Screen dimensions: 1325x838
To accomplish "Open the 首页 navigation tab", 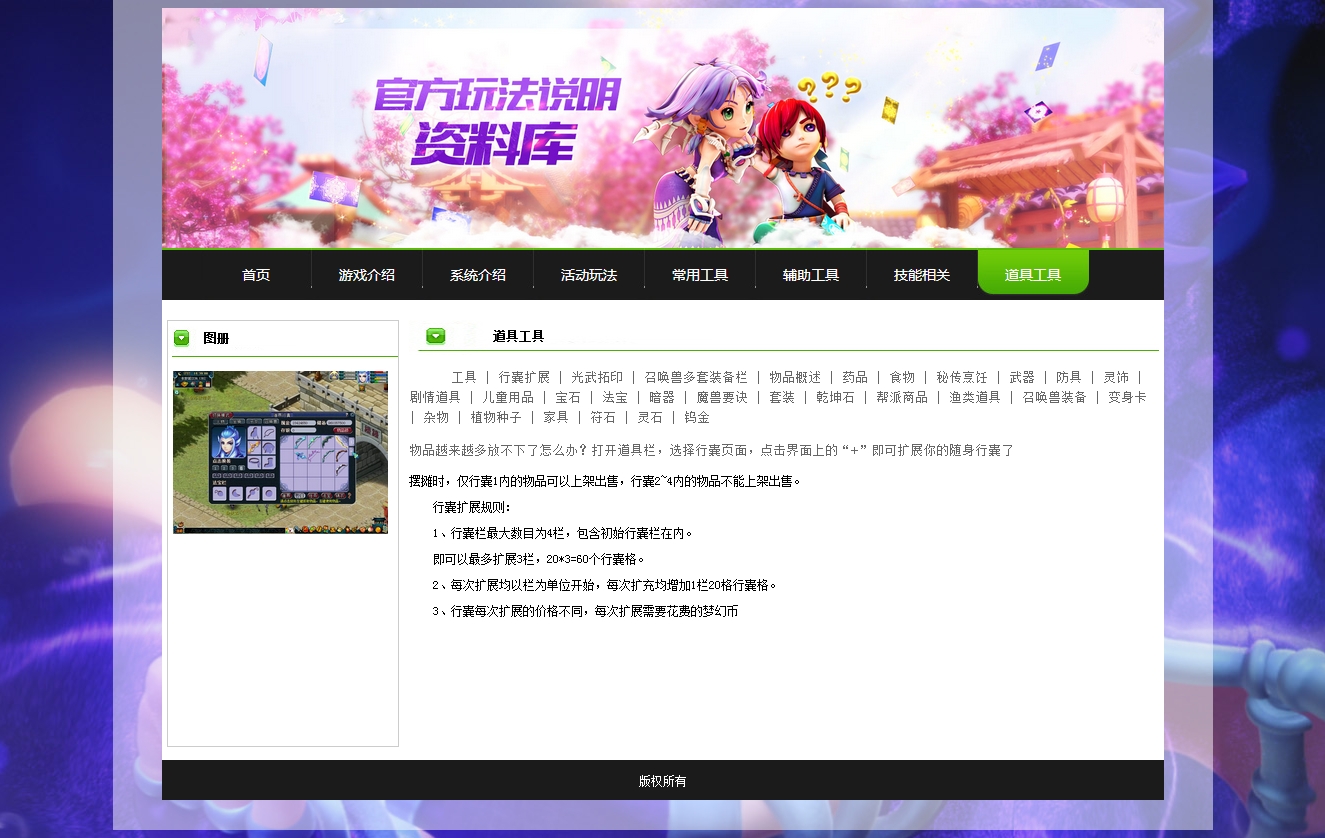I will click(256, 275).
